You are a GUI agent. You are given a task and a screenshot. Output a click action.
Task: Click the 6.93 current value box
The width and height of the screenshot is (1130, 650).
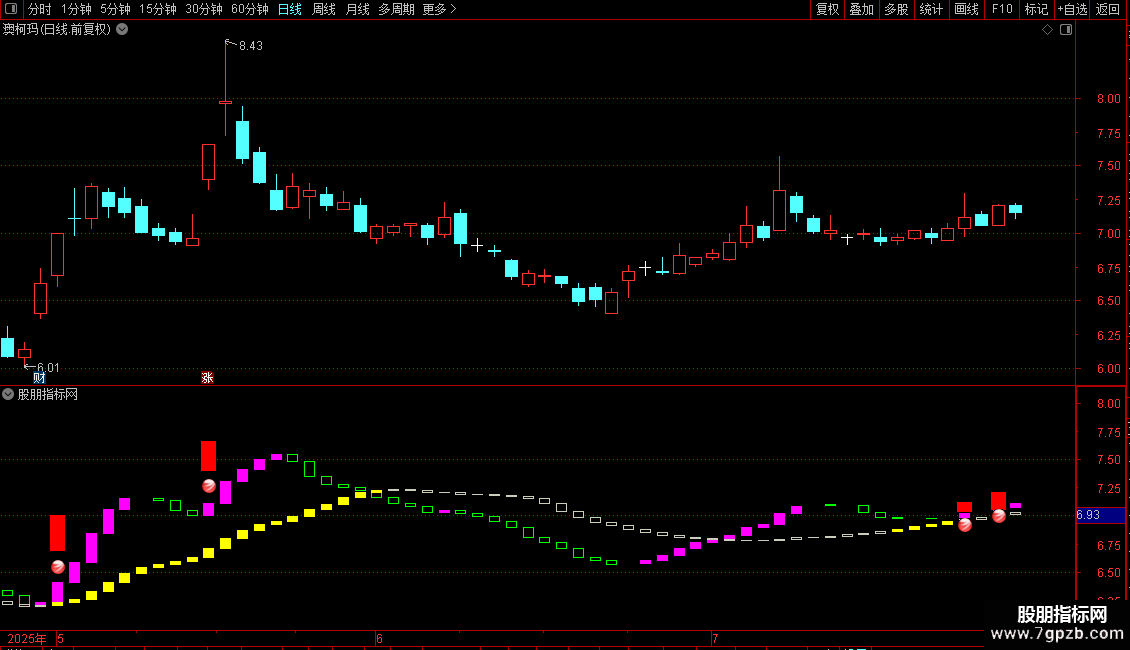(x=1100, y=515)
